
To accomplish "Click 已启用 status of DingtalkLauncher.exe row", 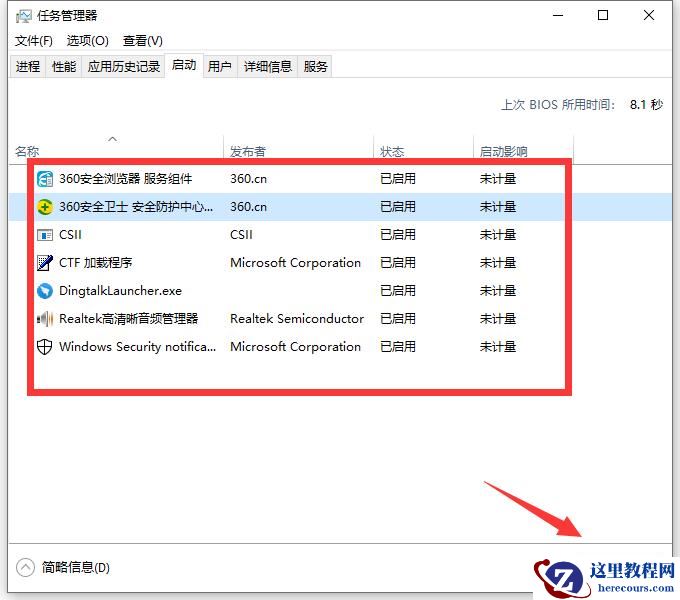I will coord(398,291).
